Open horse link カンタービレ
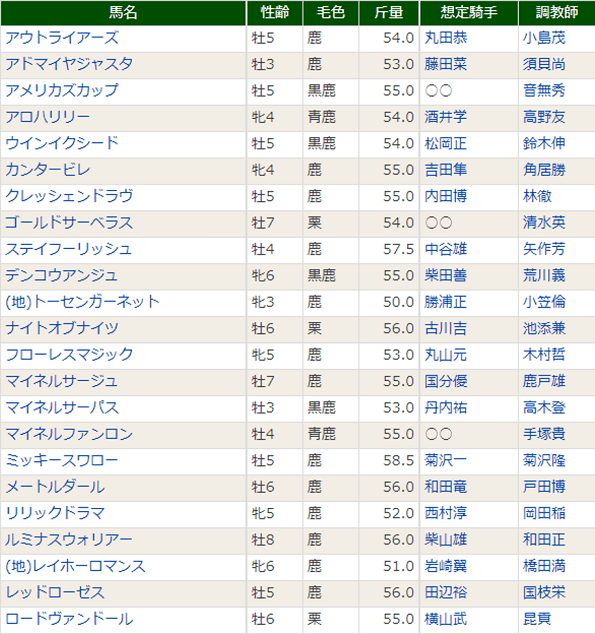This screenshot has height=634, width=595. (48, 170)
